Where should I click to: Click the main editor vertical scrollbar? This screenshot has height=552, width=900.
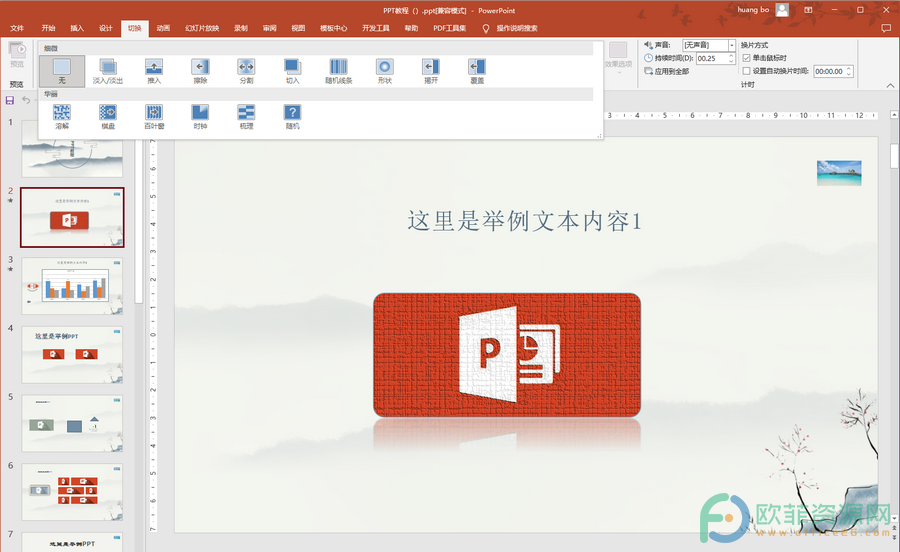(x=895, y=156)
